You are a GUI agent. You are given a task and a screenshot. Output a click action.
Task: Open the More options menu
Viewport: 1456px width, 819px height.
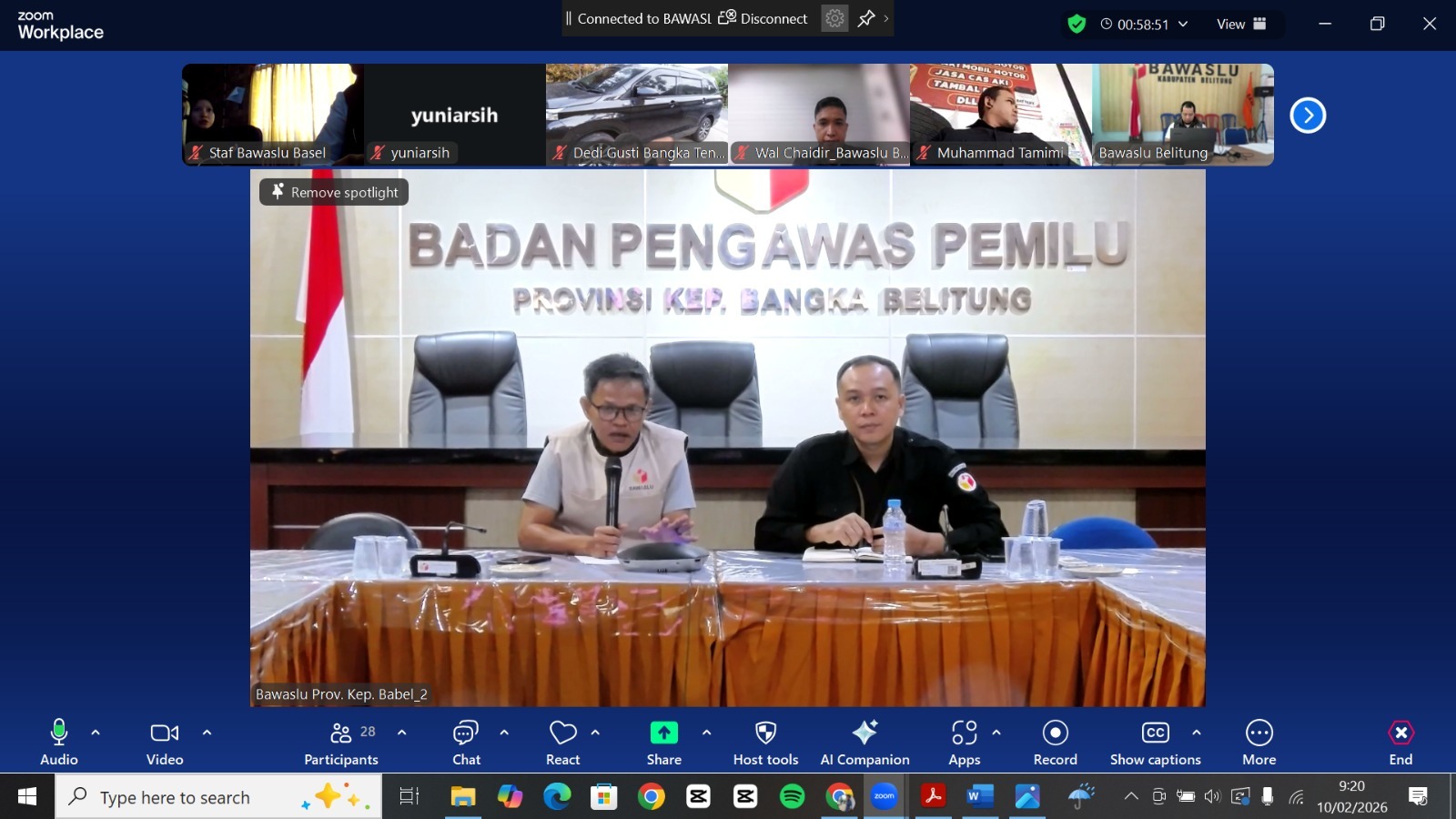pyautogui.click(x=1259, y=743)
